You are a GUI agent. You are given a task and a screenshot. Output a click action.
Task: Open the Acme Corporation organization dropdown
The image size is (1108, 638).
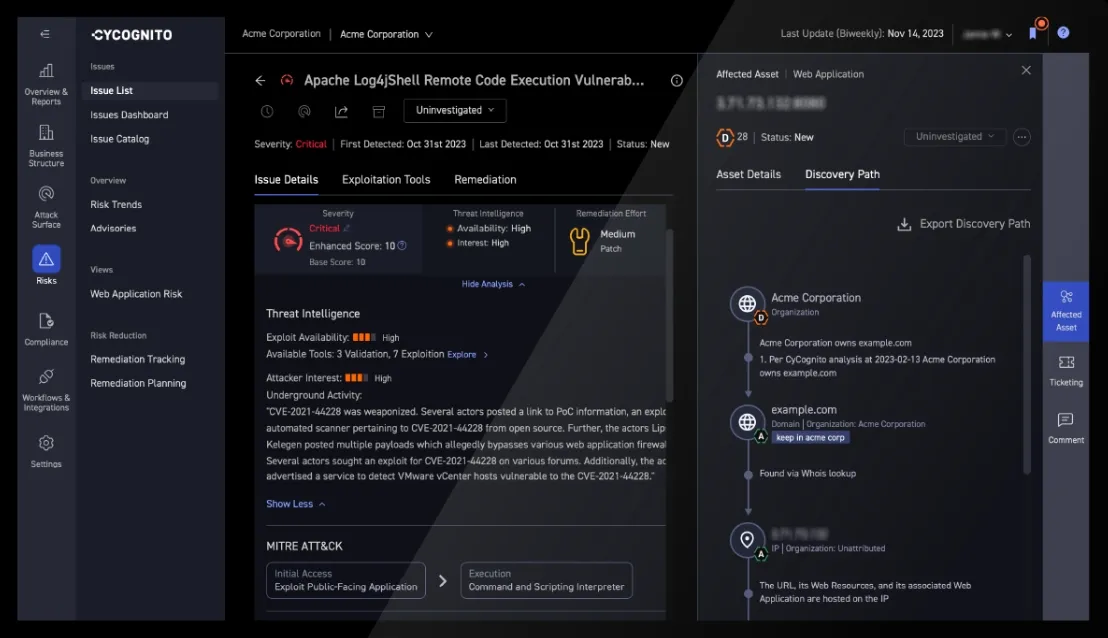tap(387, 34)
